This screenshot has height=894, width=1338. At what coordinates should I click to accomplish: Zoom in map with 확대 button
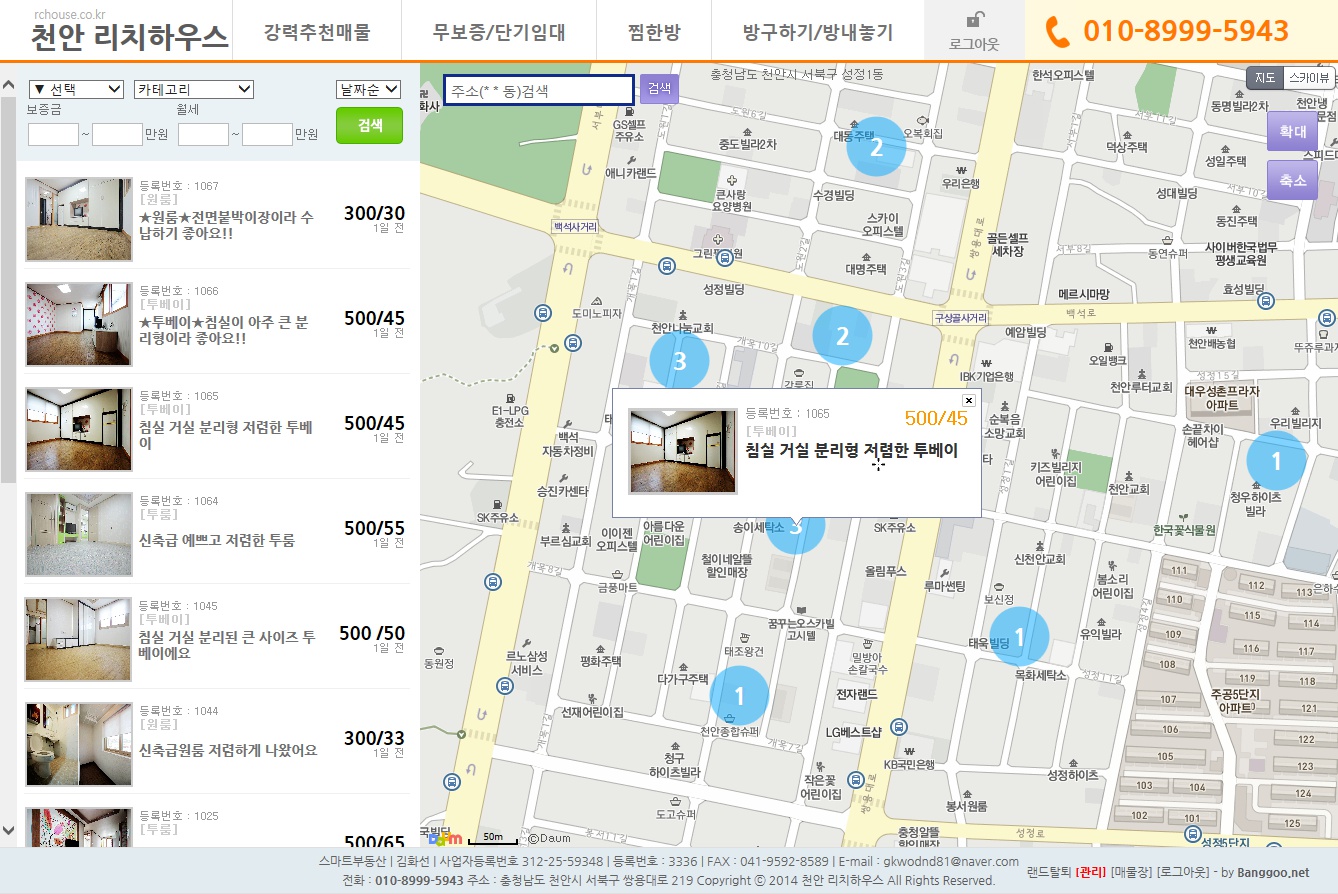point(1292,131)
